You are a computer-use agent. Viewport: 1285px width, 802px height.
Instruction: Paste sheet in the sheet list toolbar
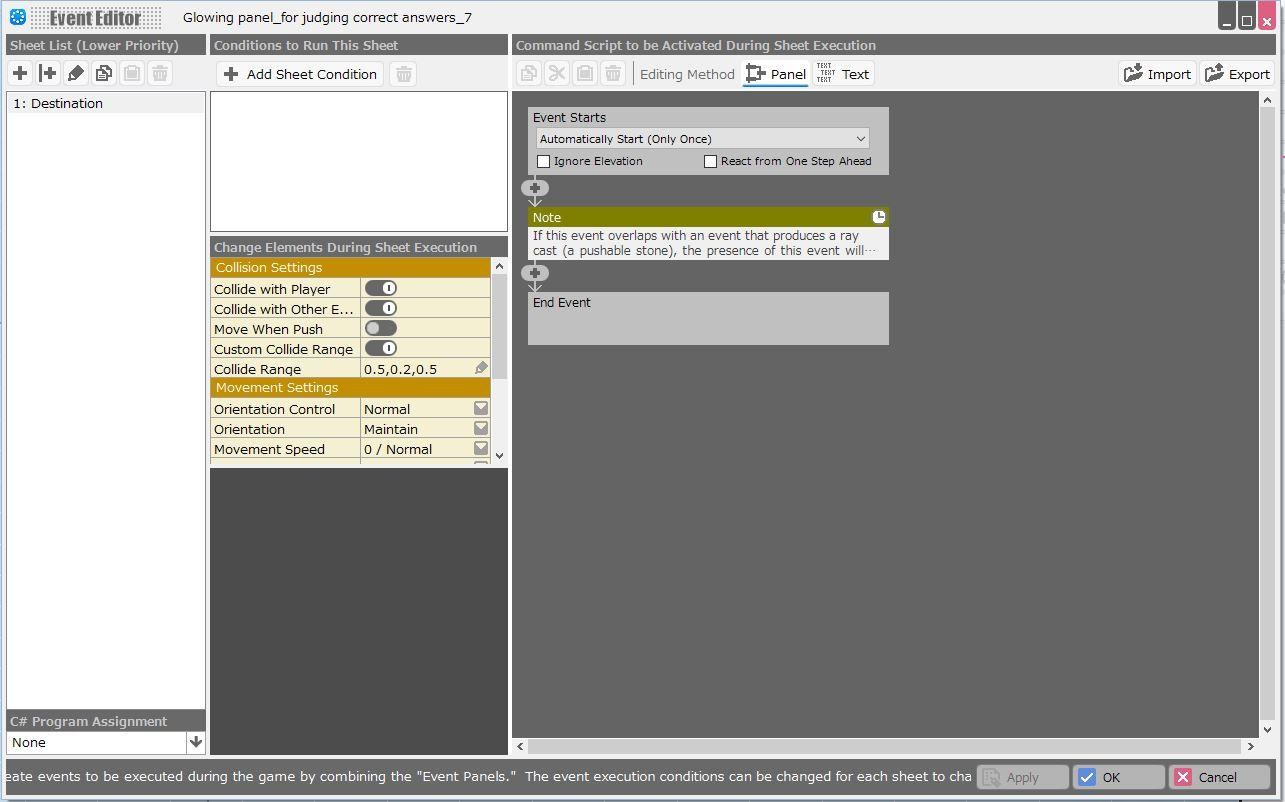click(132, 73)
